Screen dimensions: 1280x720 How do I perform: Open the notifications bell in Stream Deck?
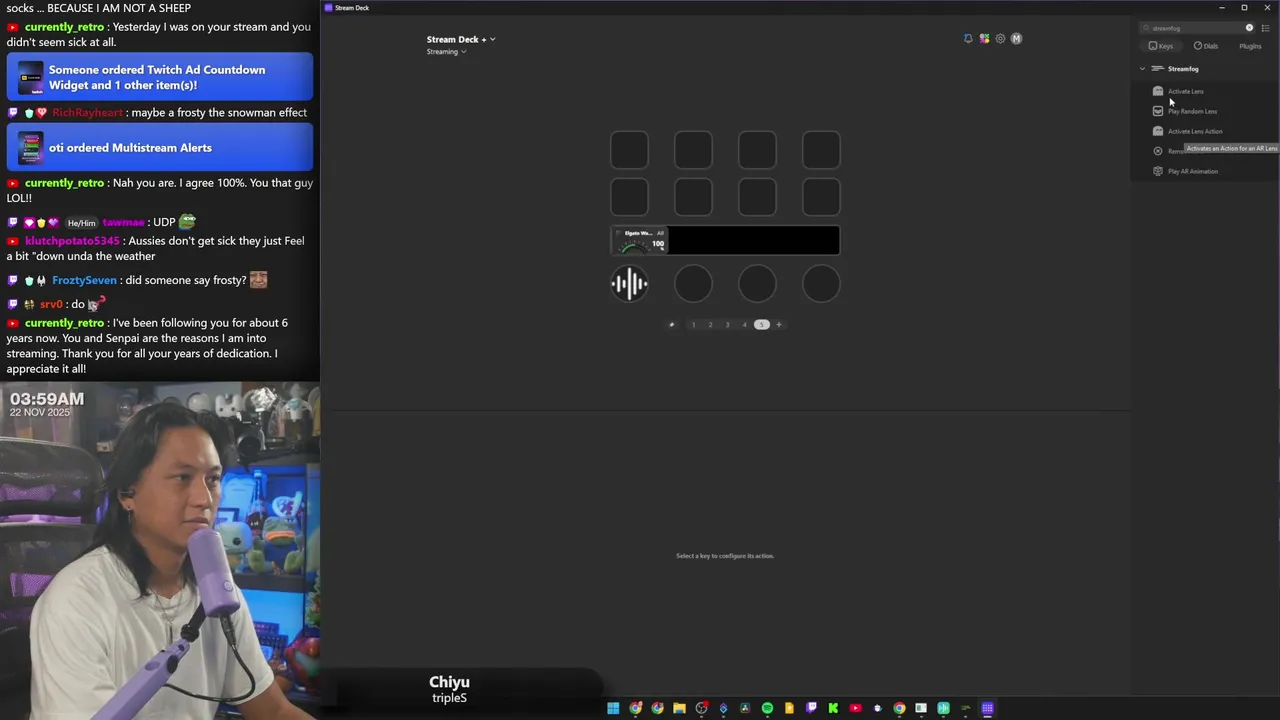pyautogui.click(x=968, y=39)
